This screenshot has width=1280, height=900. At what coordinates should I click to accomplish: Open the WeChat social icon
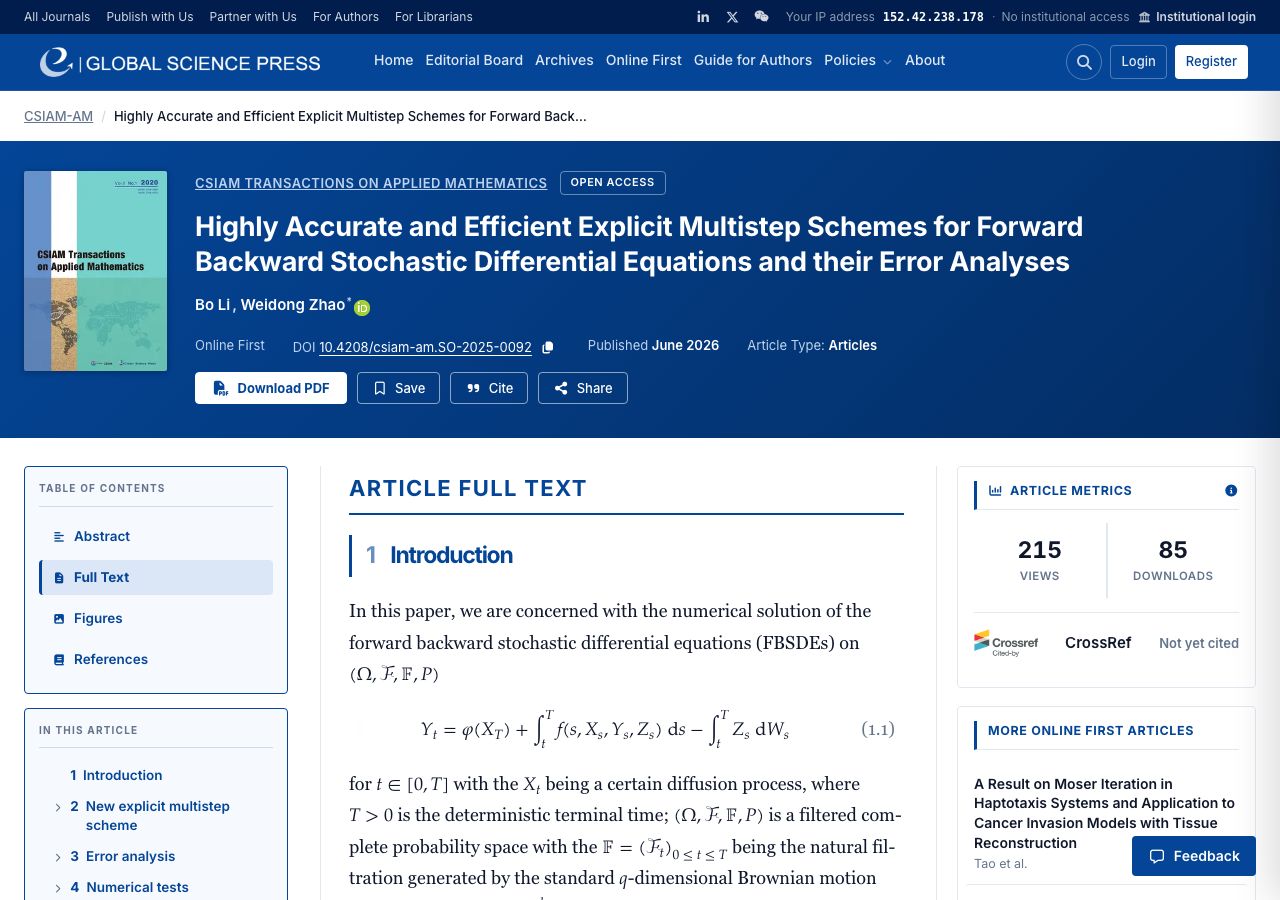(761, 17)
